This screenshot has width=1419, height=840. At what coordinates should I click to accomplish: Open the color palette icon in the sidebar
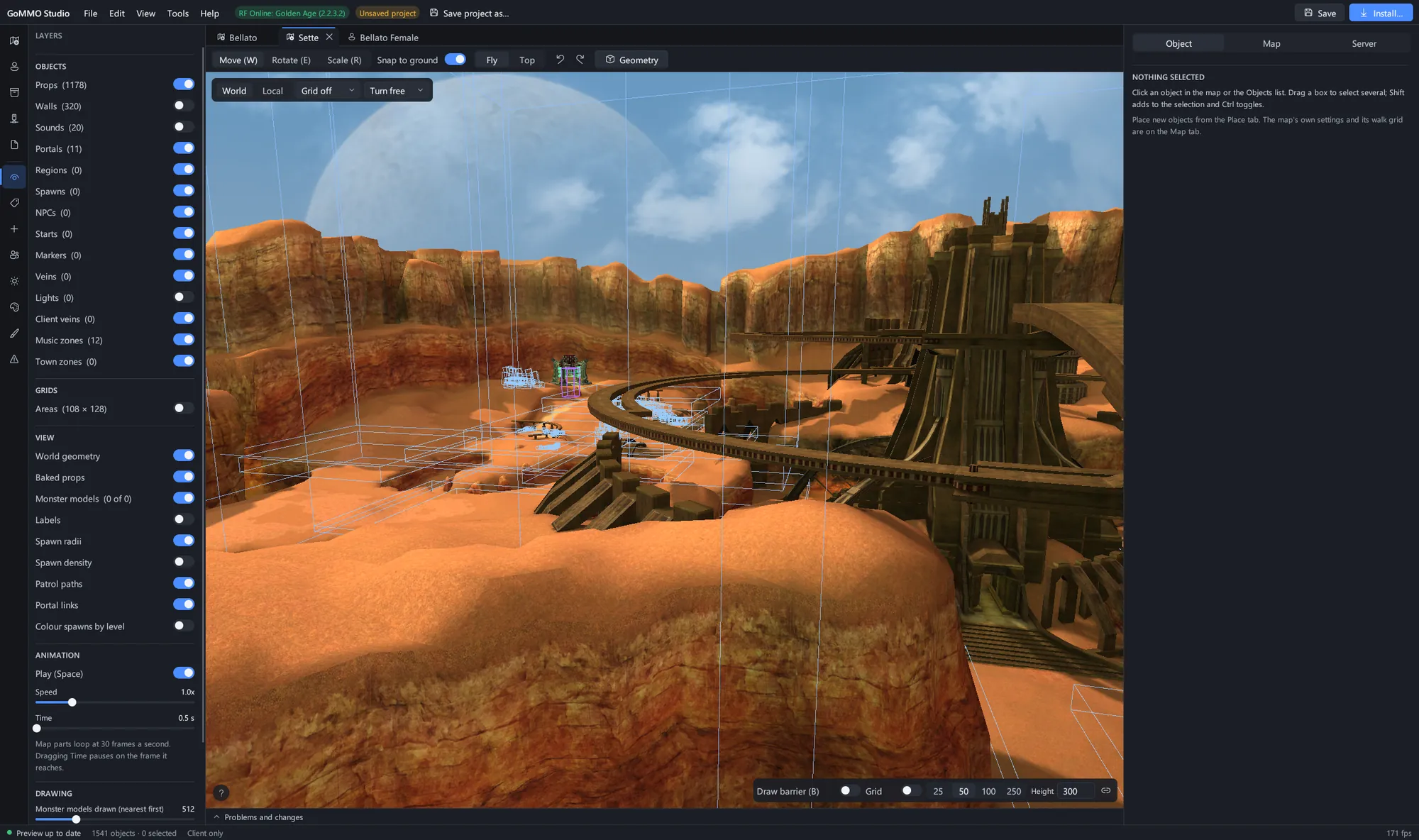(x=14, y=307)
